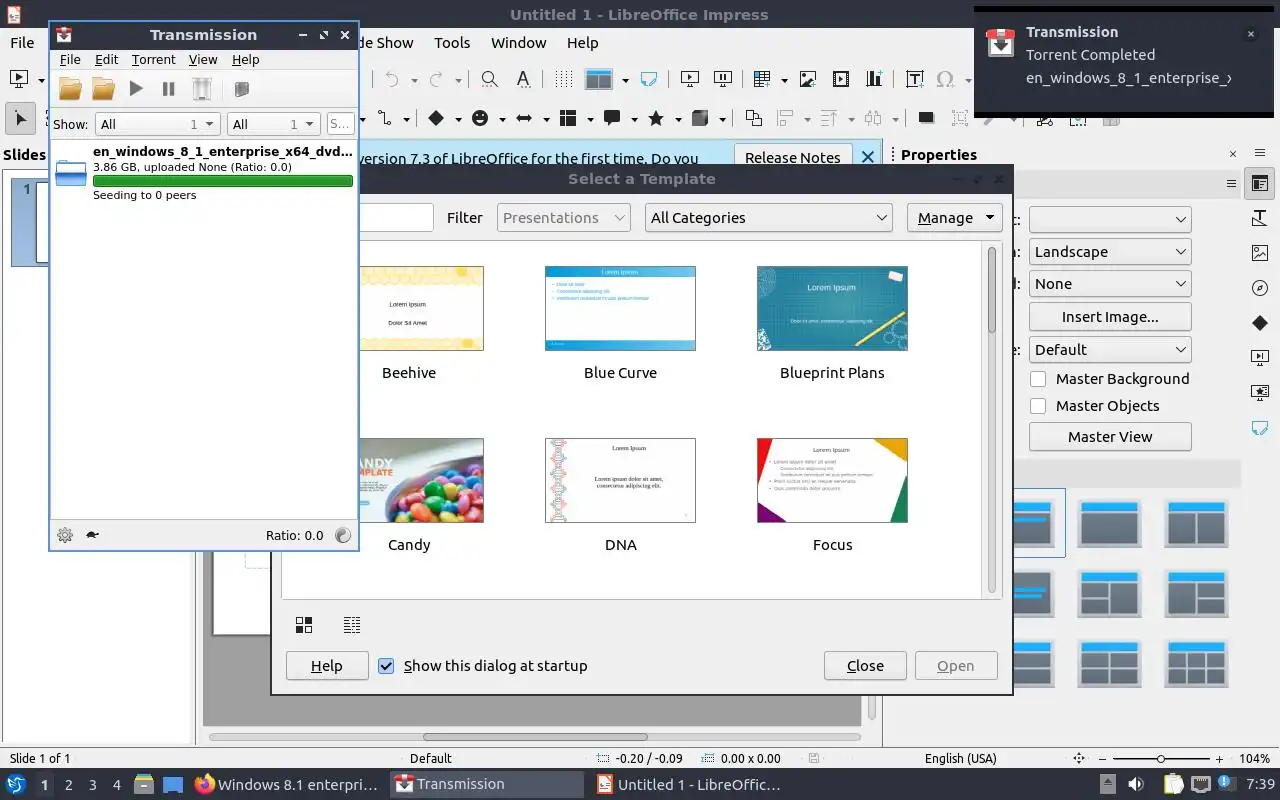This screenshot has width=1280, height=800.
Task: Open sidebar Animation deck icon
Action: pyautogui.click(x=1260, y=392)
